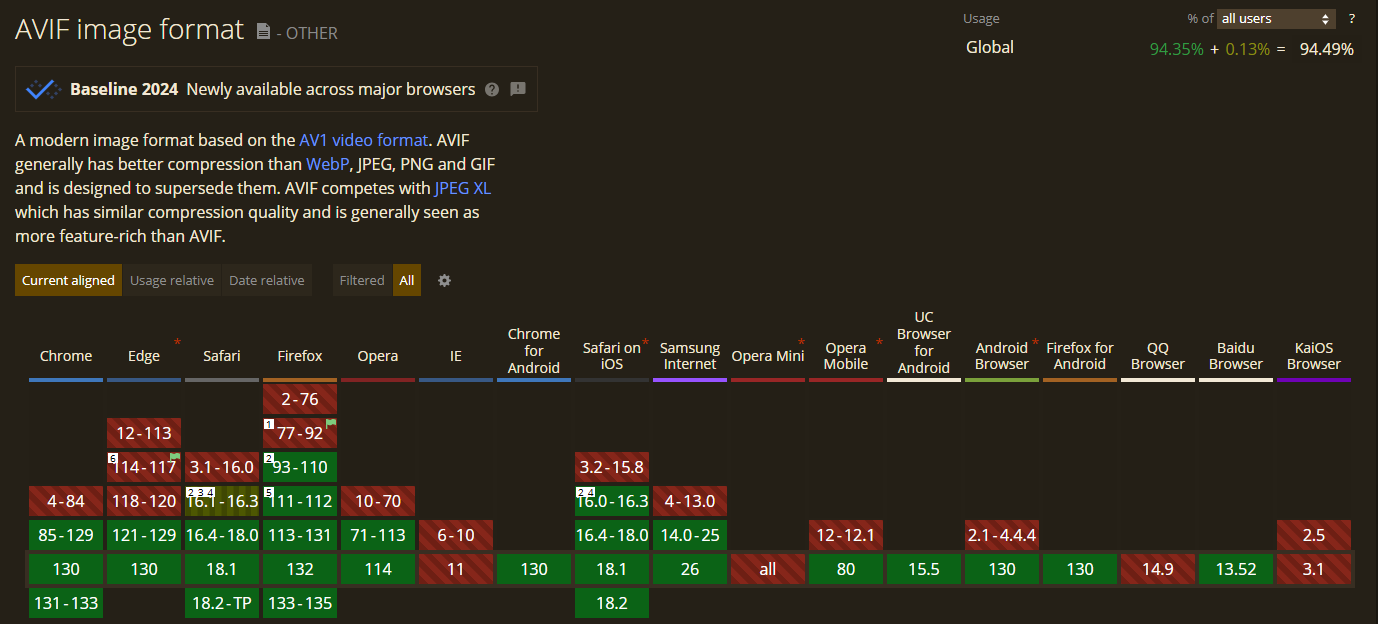Click the Safari on iOS 18.2 cell
This screenshot has width=1378, height=624.
(612, 603)
